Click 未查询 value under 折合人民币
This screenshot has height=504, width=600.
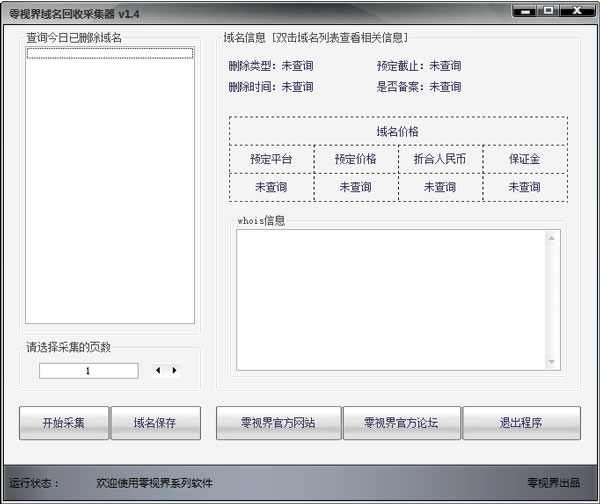pos(440,187)
